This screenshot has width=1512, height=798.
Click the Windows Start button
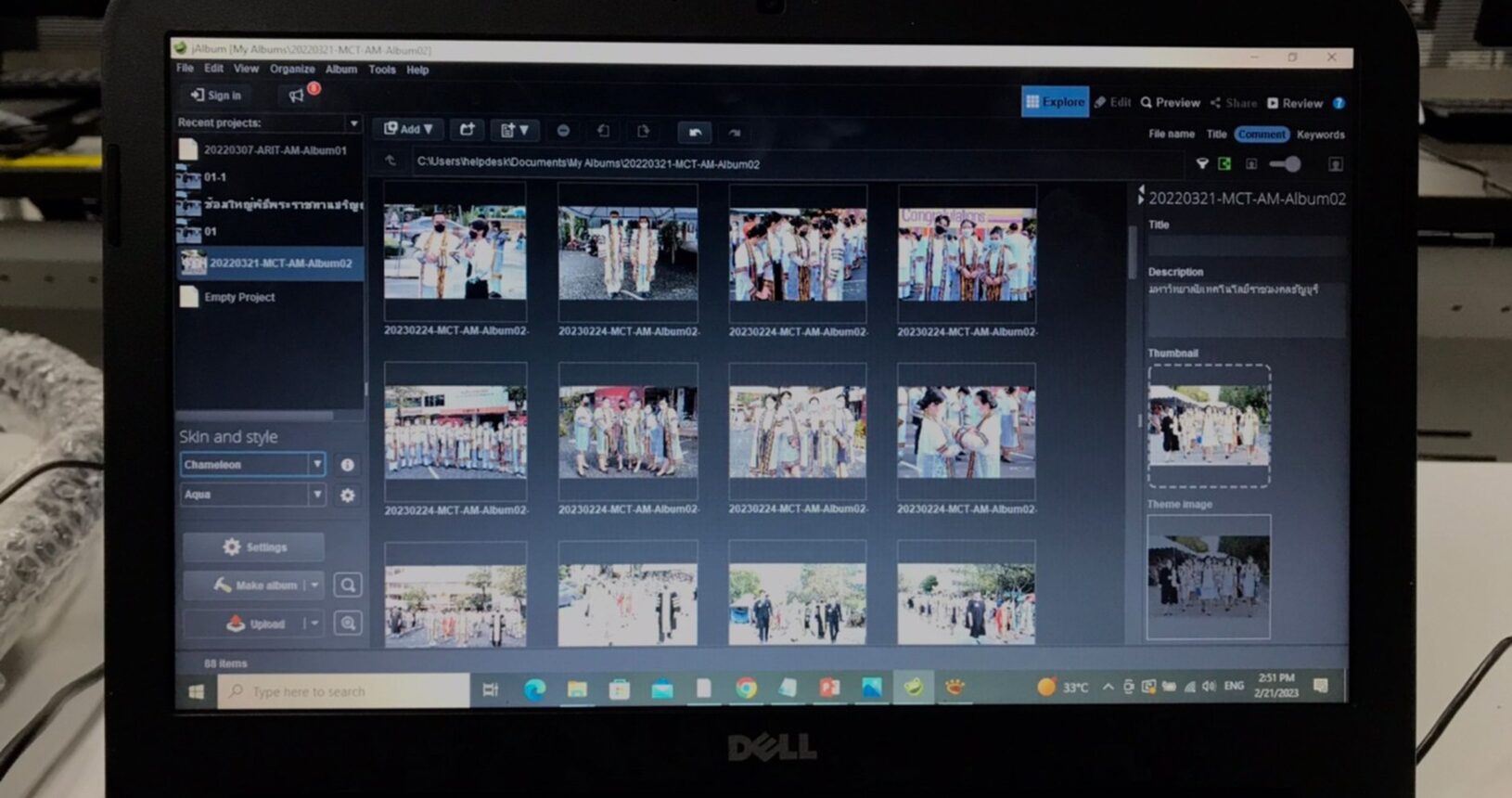[196, 692]
